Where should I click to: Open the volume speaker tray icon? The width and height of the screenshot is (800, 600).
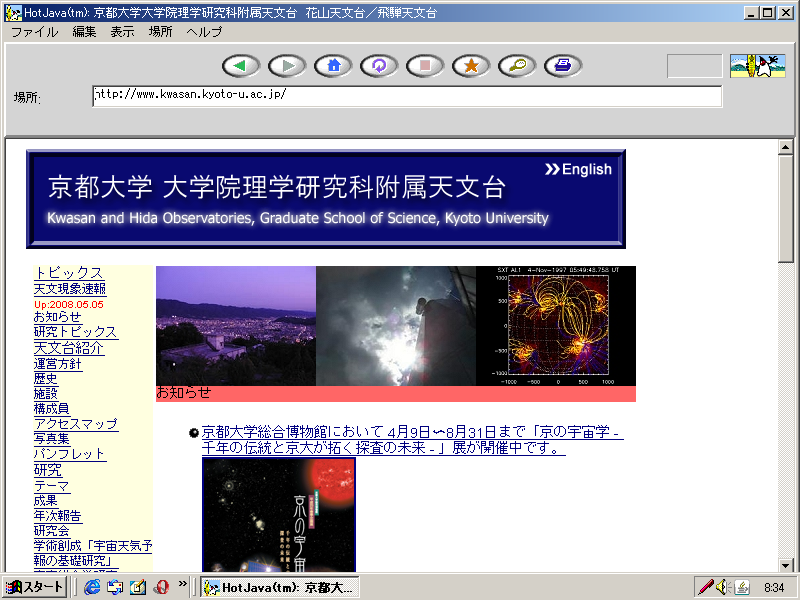(x=723, y=587)
